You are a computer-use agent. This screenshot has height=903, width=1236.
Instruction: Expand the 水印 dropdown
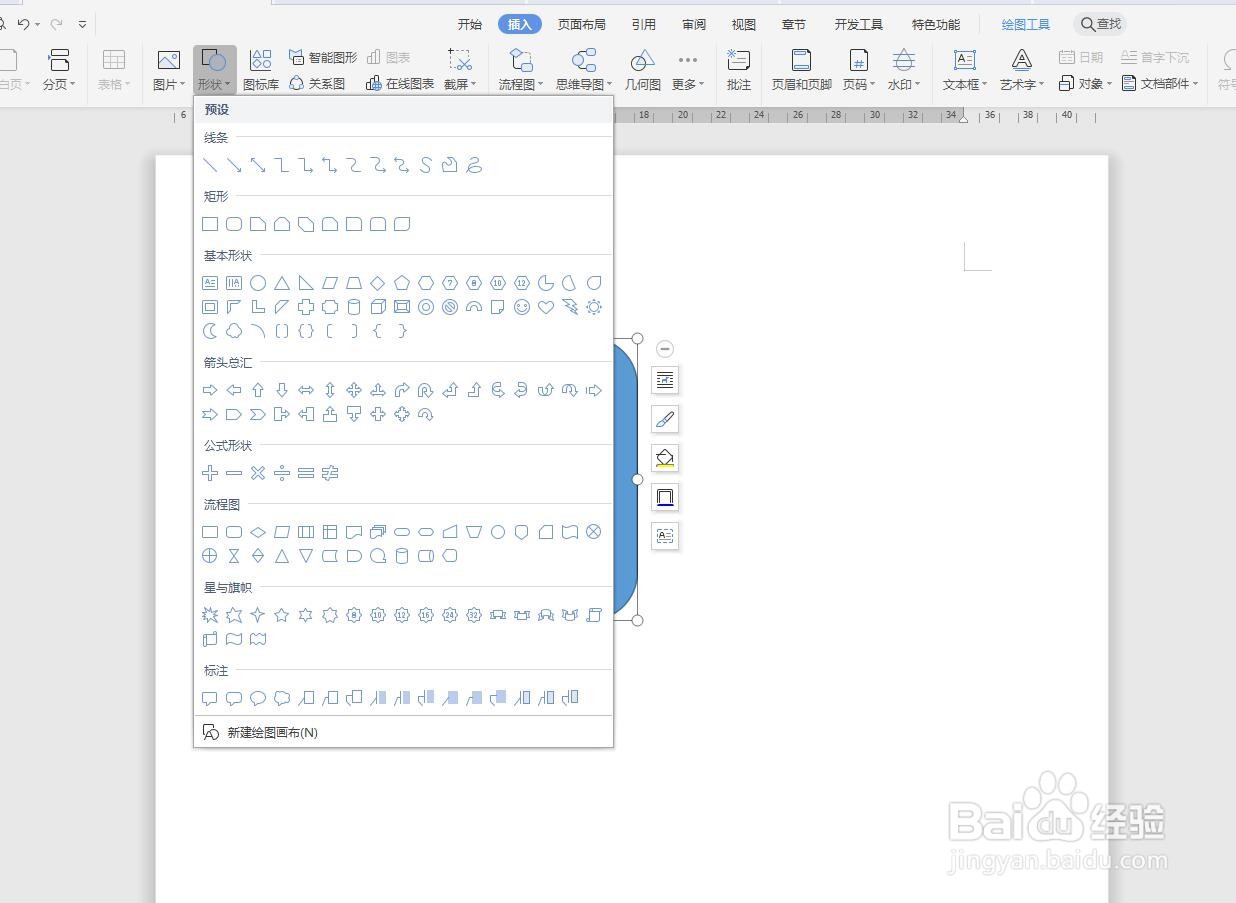[904, 70]
